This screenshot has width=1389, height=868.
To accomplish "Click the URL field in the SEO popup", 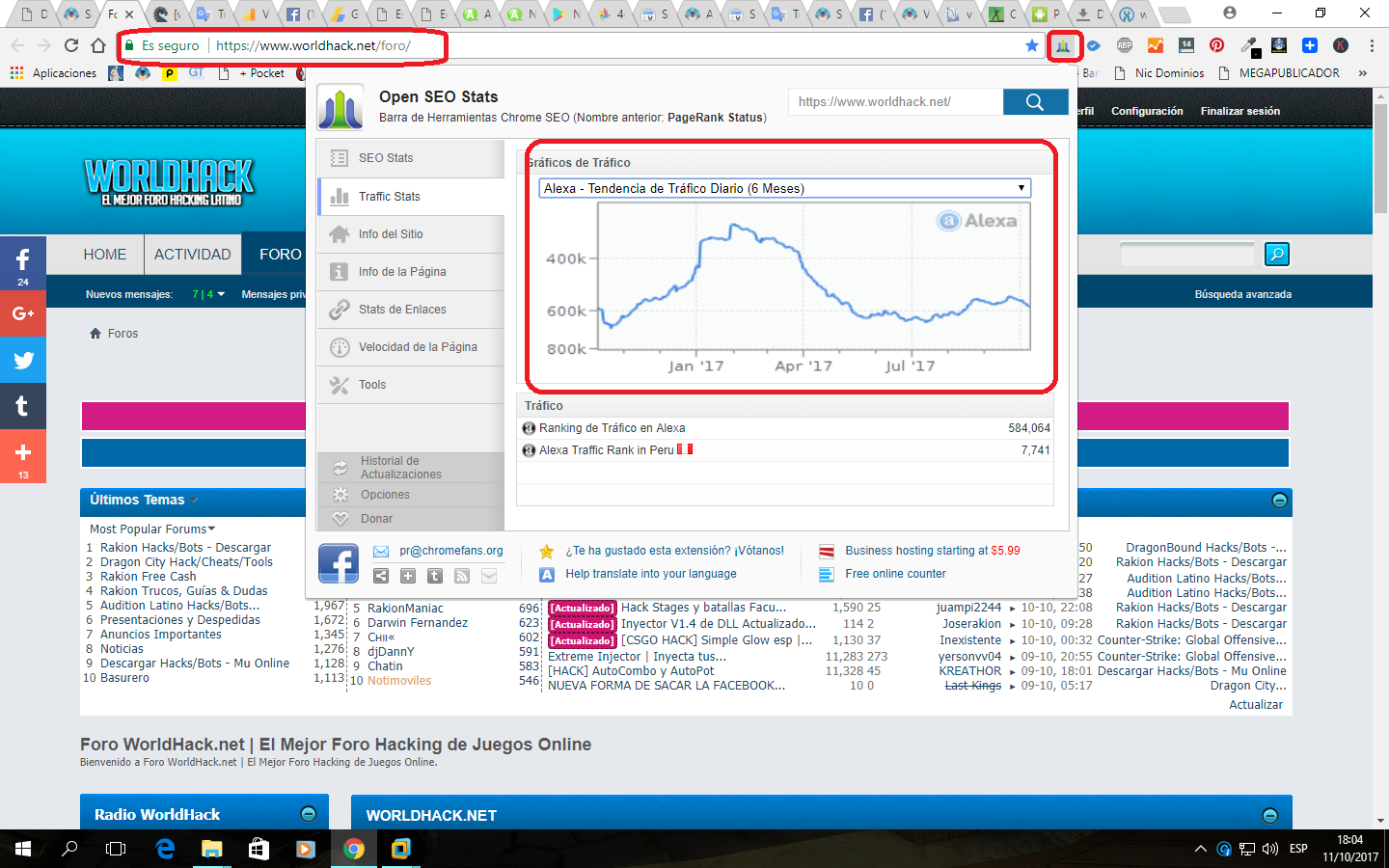I will (895, 102).
